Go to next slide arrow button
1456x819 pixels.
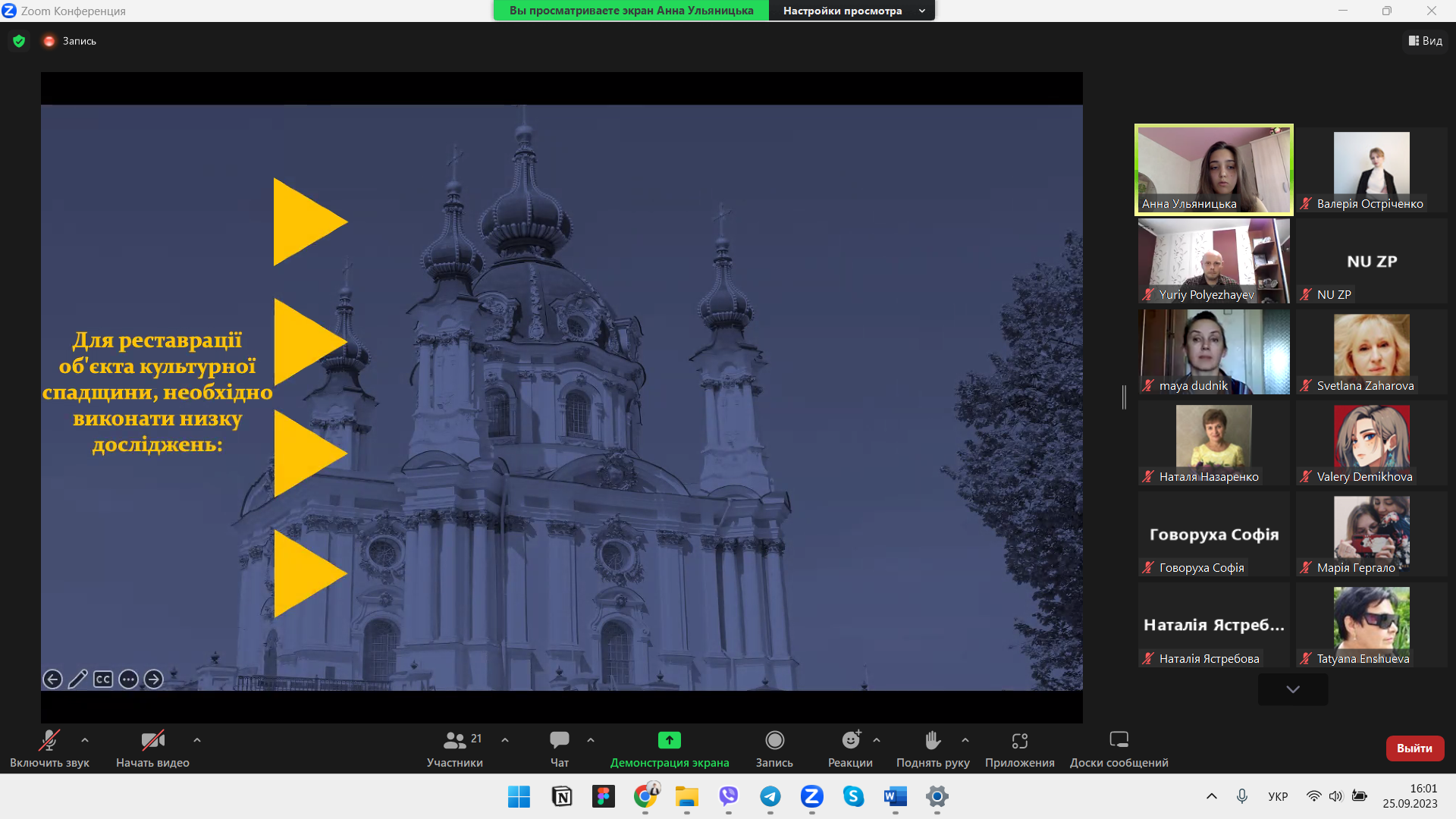point(154,679)
